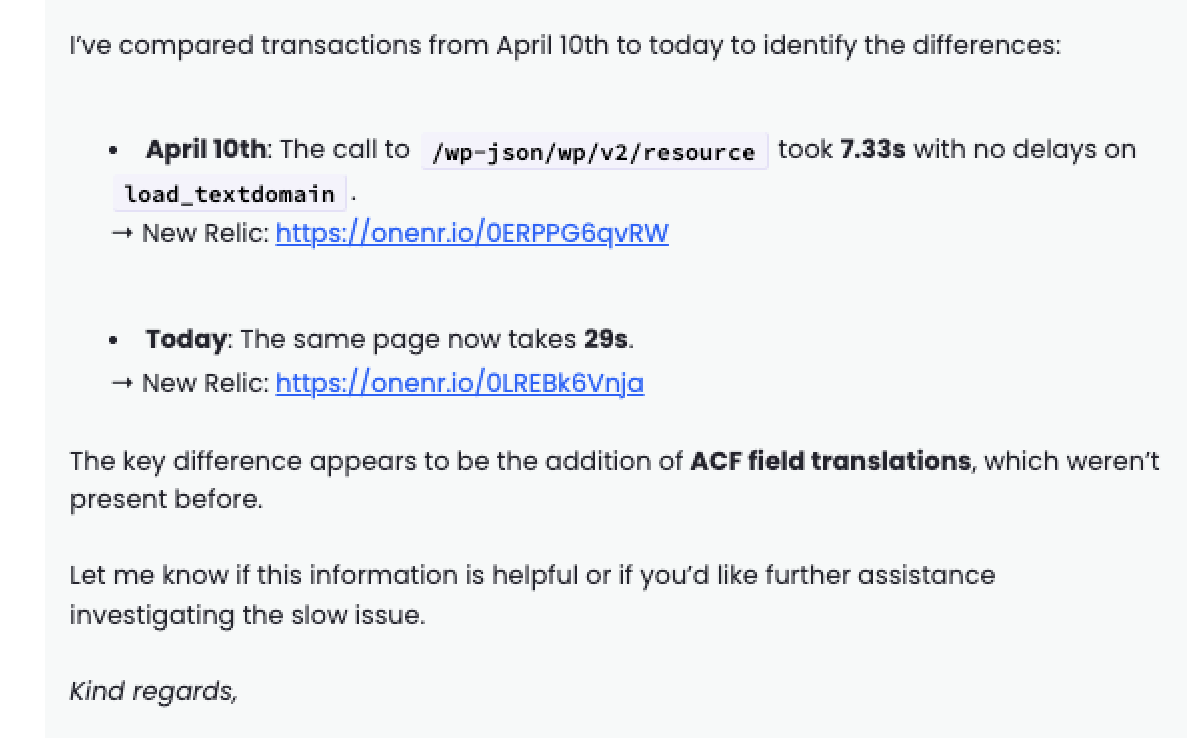Screen dimensions: 1198x738
Task: Click the bold ACF field translations text
Action: [831, 461]
